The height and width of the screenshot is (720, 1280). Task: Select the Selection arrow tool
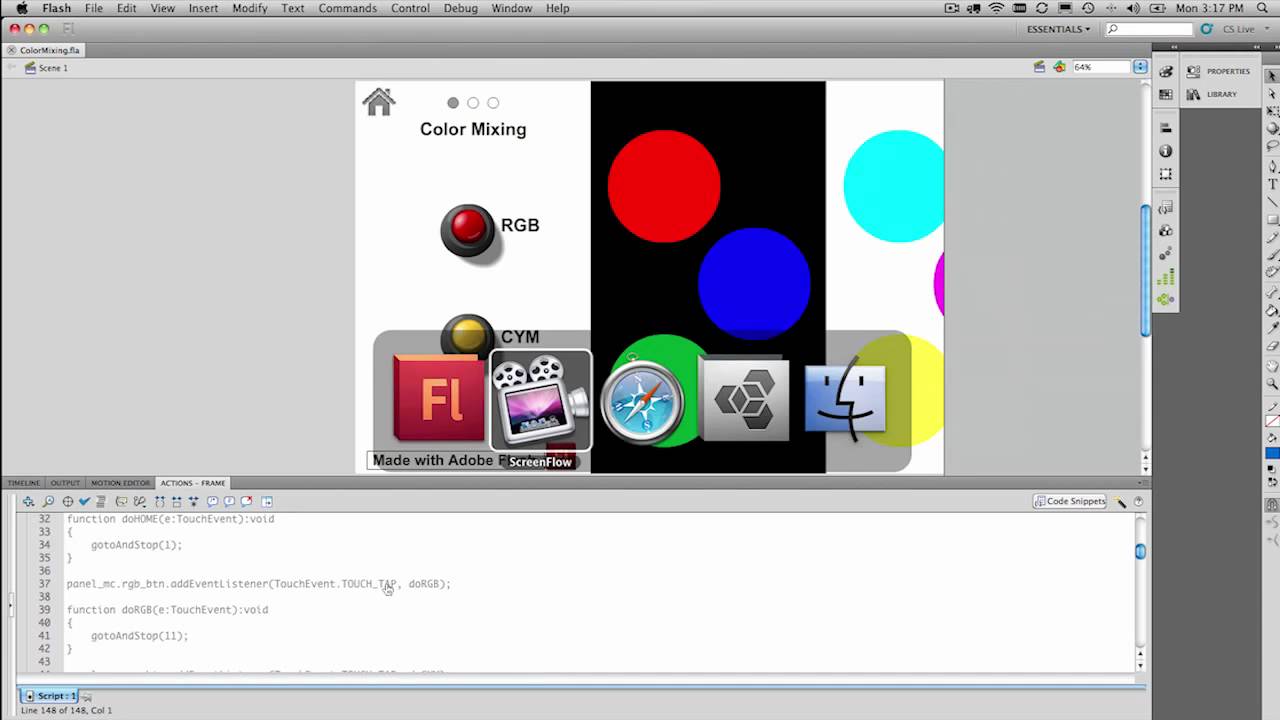click(1272, 76)
